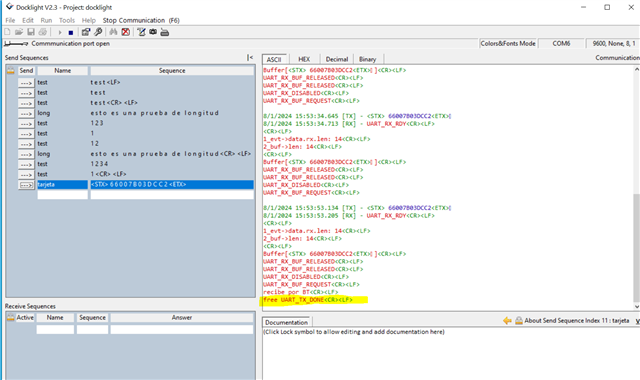Click the Answer column header
The height and width of the screenshot is (380, 640).
click(x=182, y=317)
